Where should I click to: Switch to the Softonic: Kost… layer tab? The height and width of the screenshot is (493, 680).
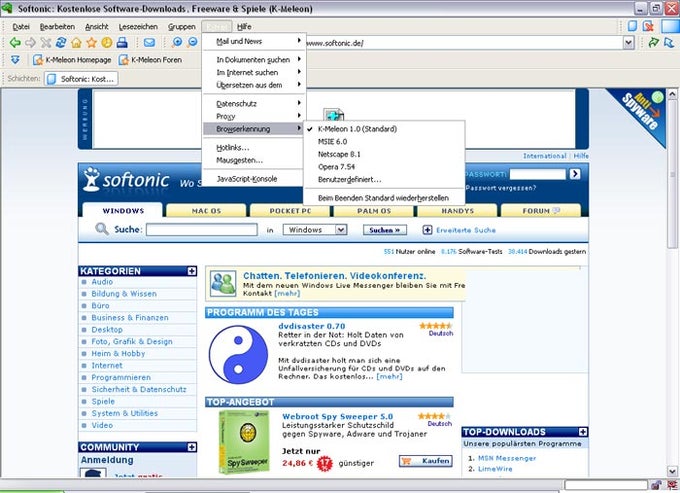pos(81,79)
